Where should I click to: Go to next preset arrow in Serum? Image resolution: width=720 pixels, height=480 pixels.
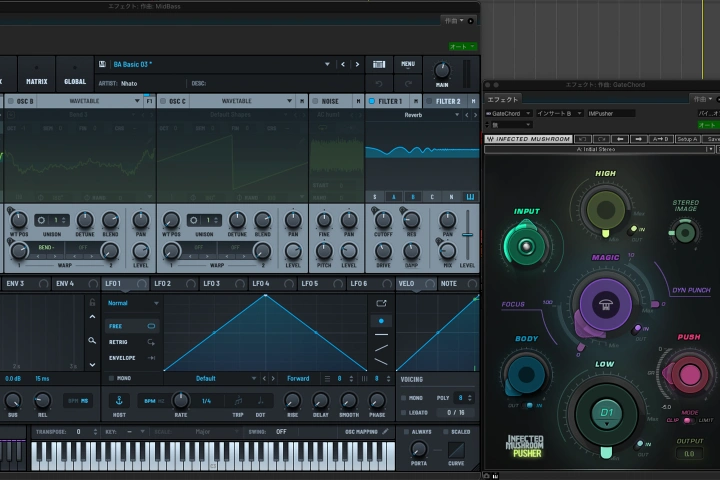[357, 64]
